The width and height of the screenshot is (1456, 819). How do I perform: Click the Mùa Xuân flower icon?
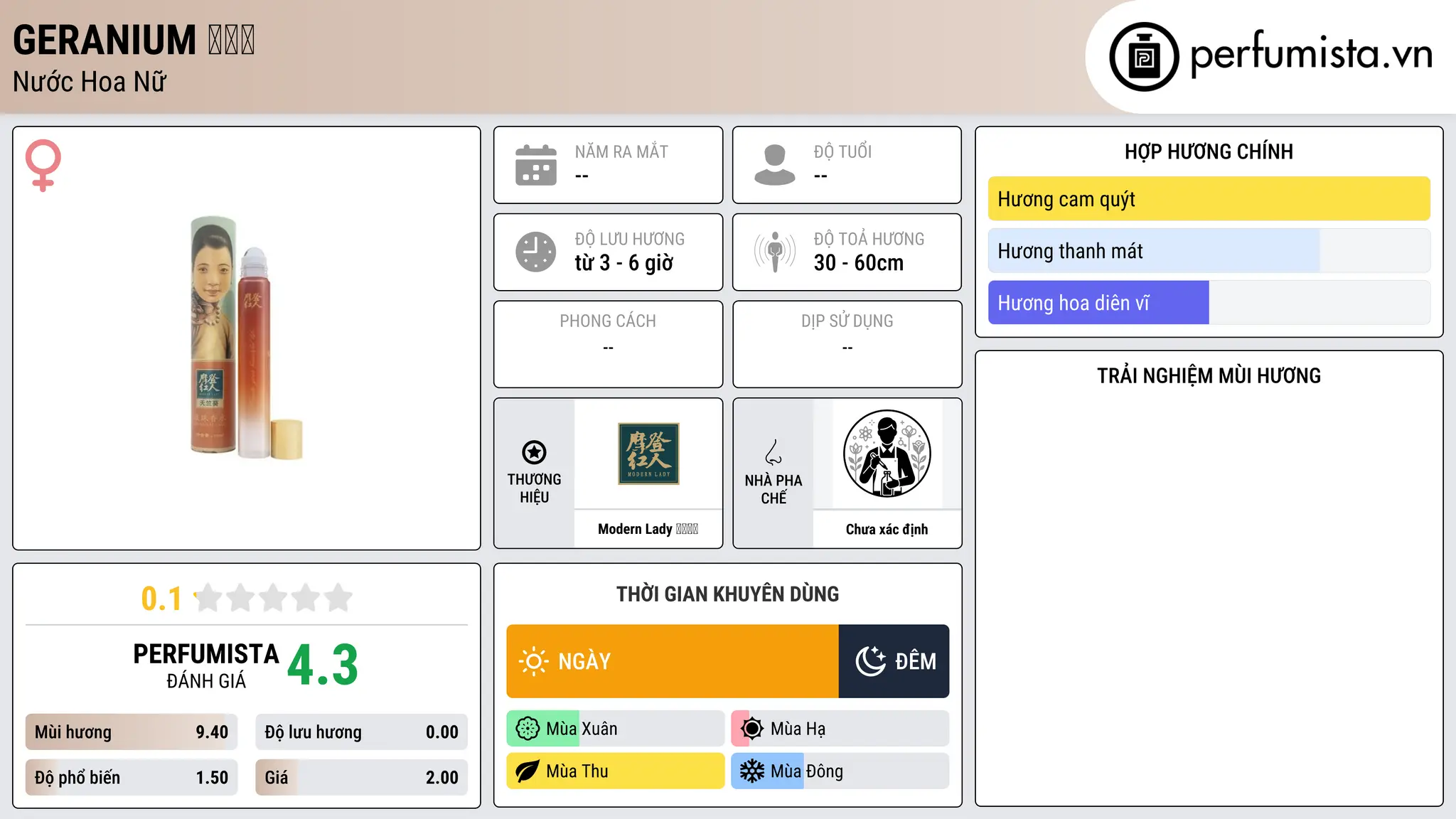coord(528,729)
